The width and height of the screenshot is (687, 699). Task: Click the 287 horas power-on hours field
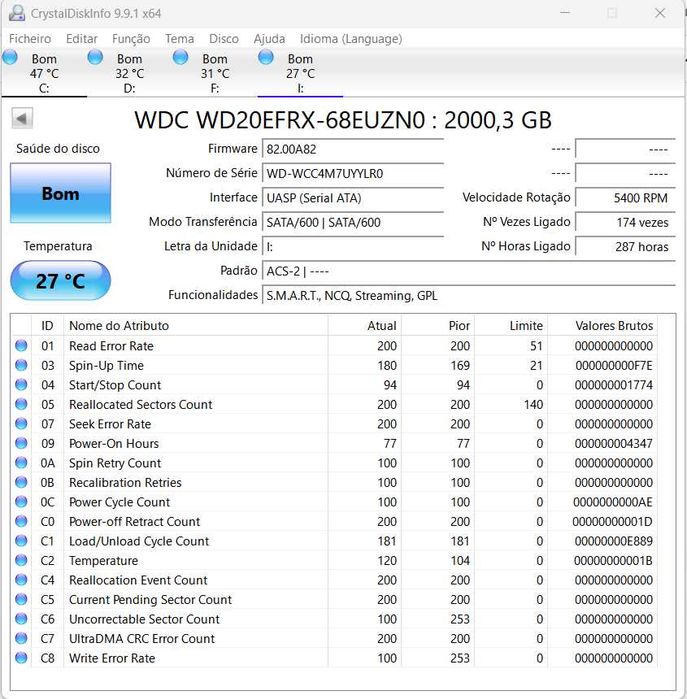click(x=625, y=247)
